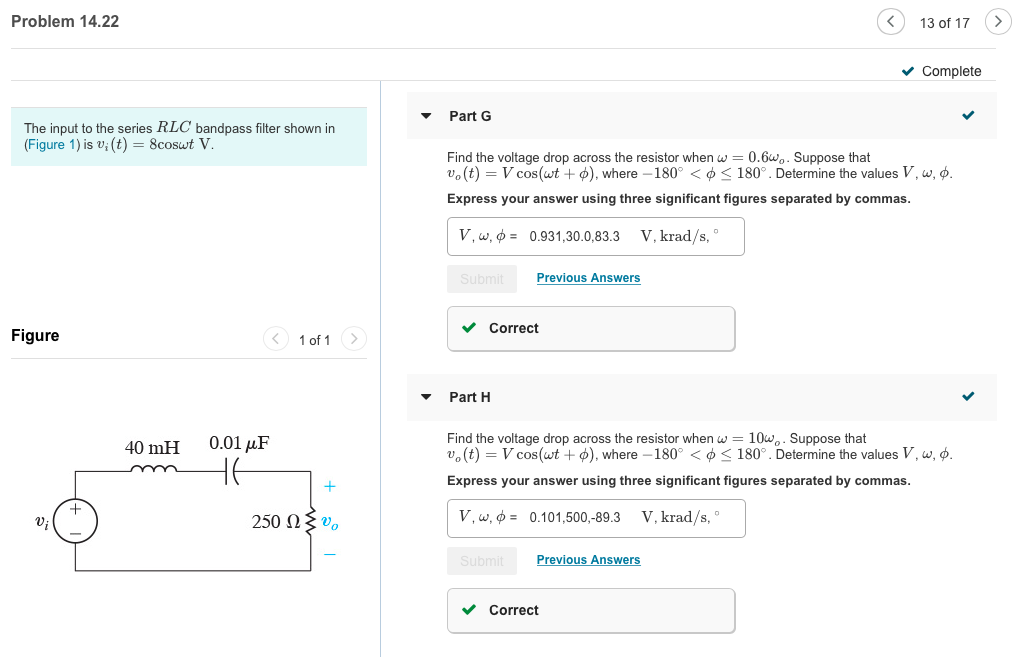Collapse Part H section triangle
1021x657 pixels.
427,397
